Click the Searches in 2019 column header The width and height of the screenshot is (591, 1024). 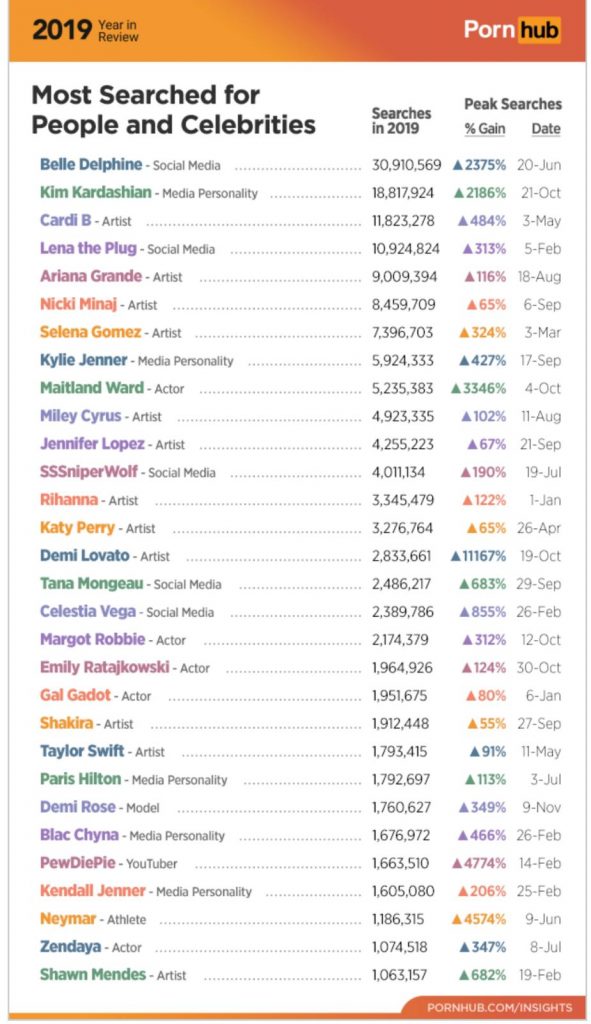point(401,121)
